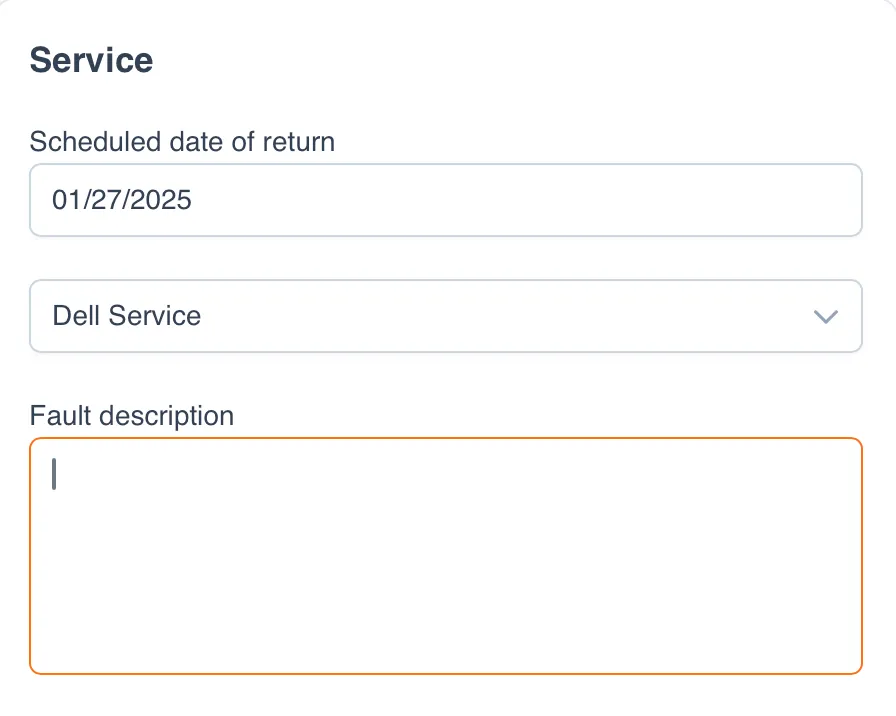
Task: Click the center of the Fault description area
Action: pos(445,556)
